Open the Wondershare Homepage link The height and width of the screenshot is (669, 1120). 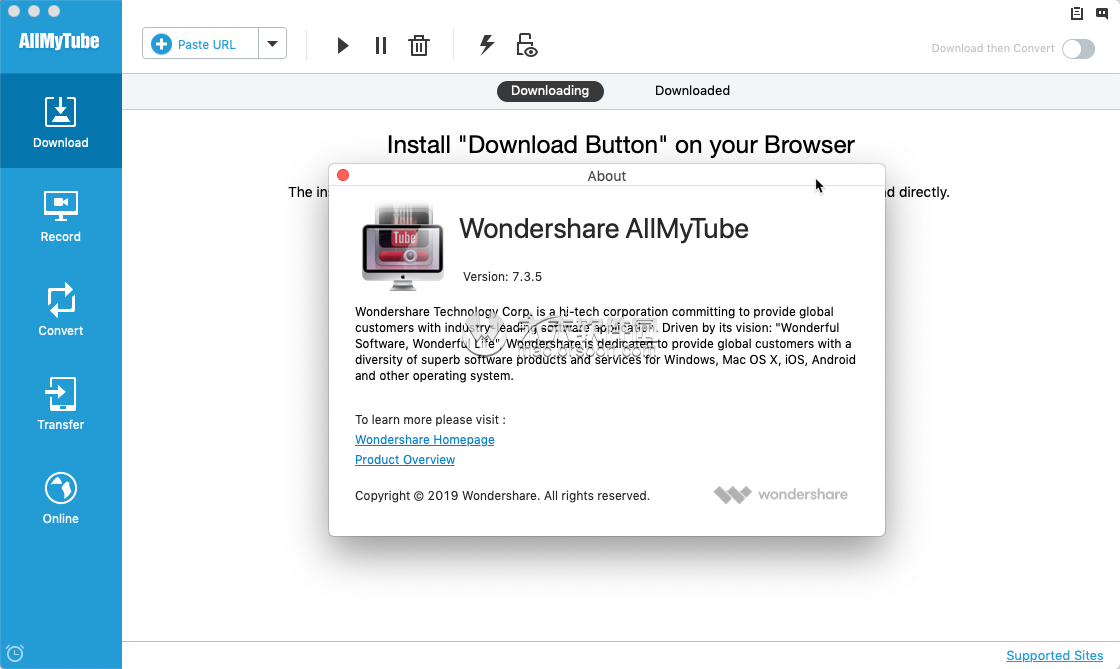[424, 440]
